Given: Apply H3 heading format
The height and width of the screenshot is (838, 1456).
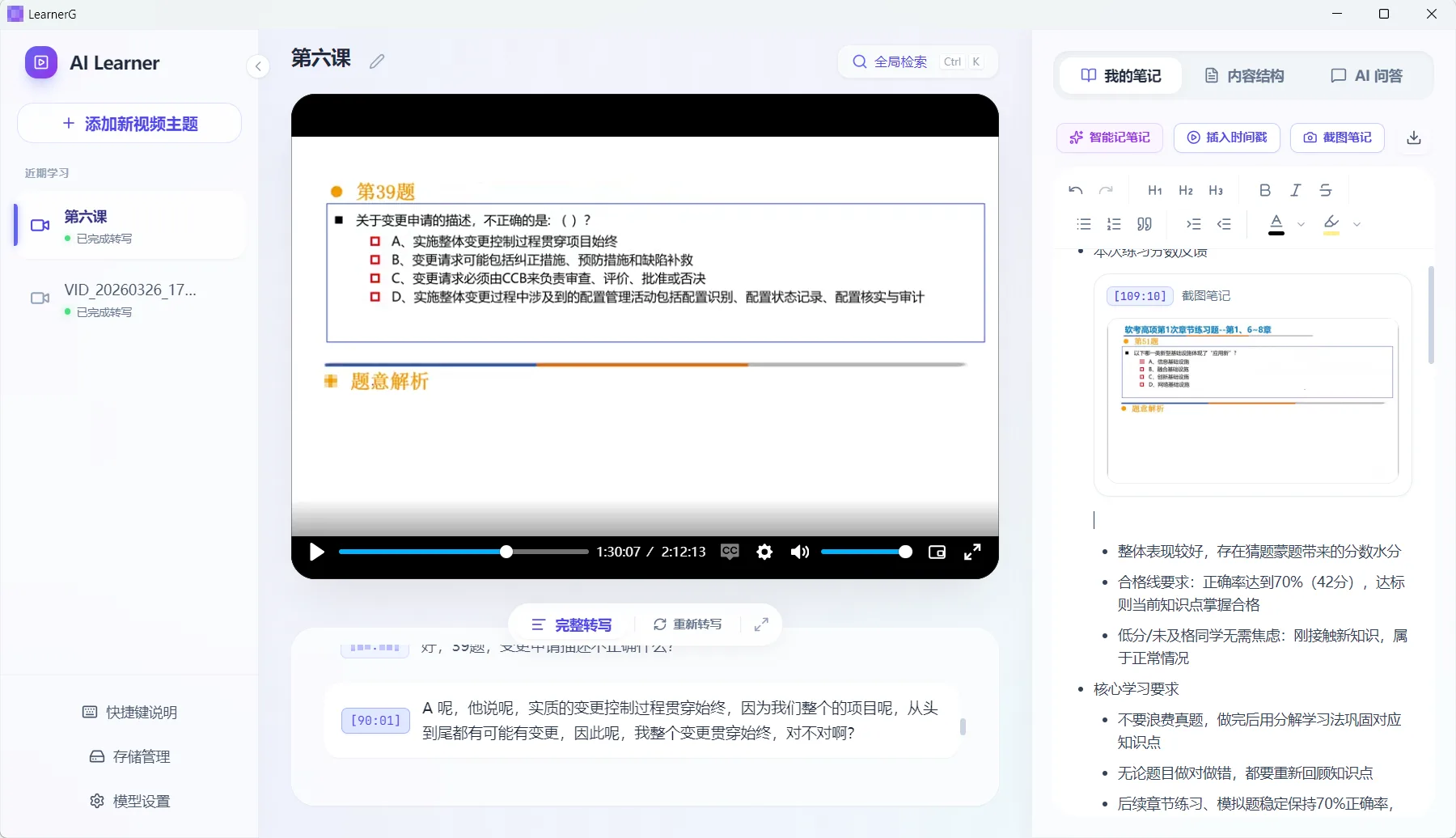Looking at the screenshot, I should 1216,190.
